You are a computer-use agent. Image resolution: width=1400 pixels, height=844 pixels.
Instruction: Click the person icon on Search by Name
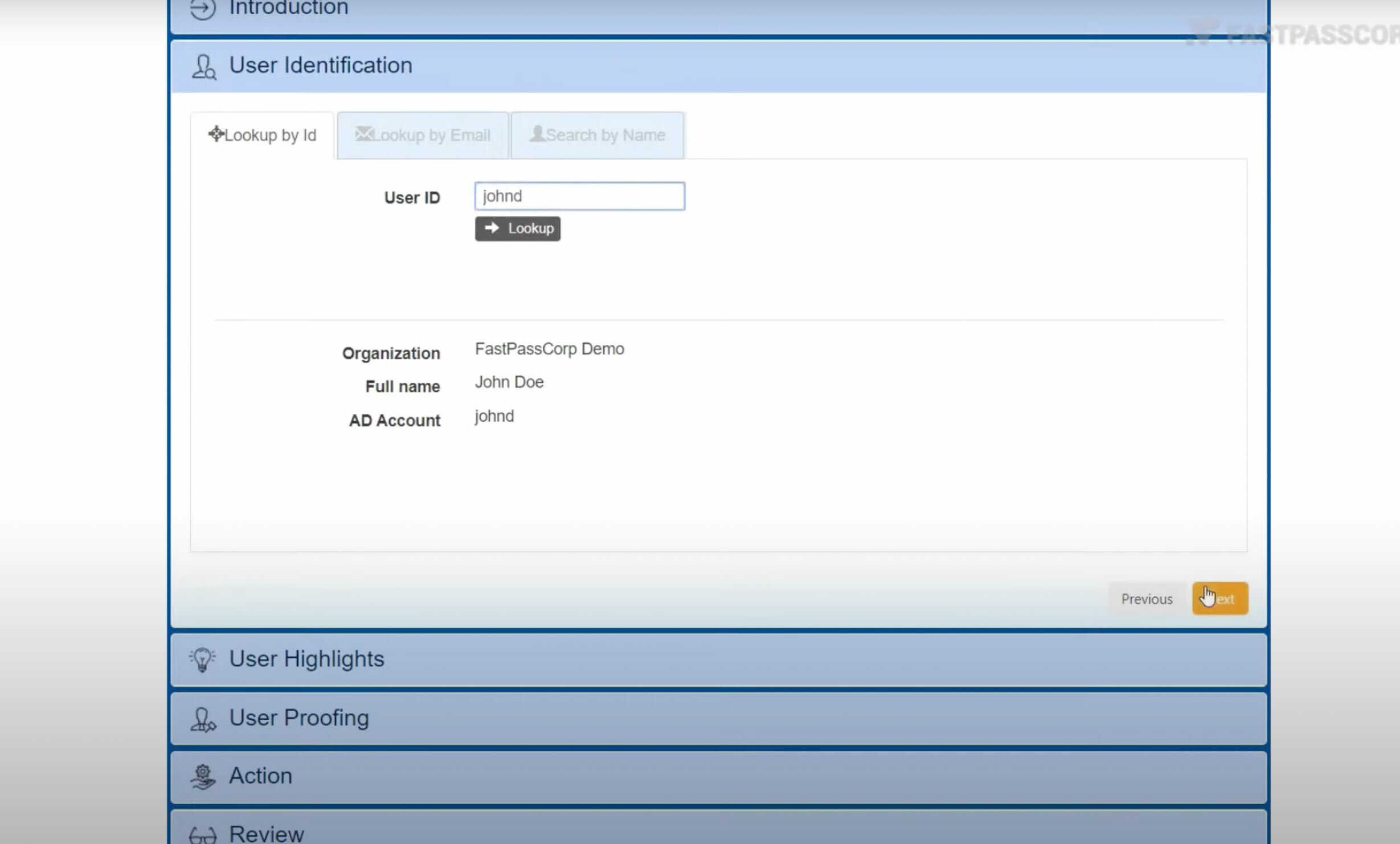[537, 134]
